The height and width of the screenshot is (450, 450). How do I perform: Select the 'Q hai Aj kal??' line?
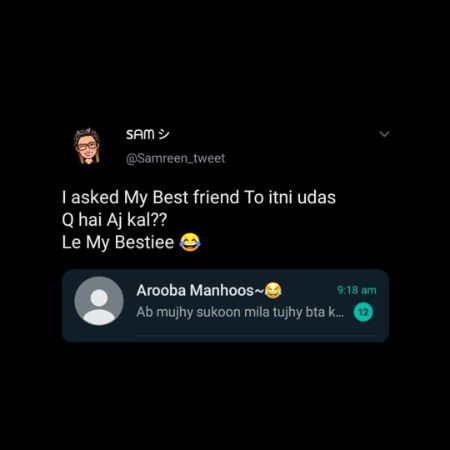114,220
